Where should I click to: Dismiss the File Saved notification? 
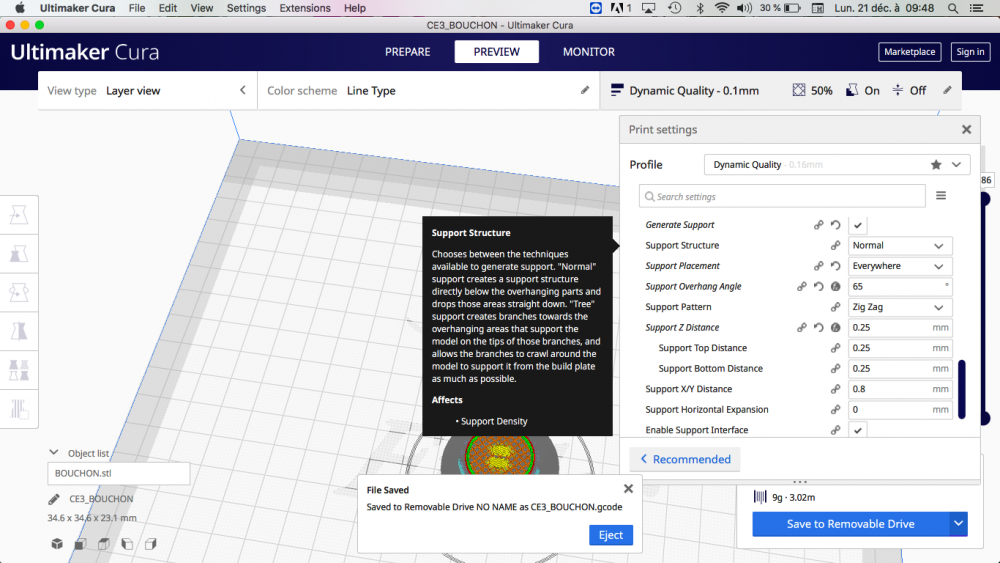point(628,488)
